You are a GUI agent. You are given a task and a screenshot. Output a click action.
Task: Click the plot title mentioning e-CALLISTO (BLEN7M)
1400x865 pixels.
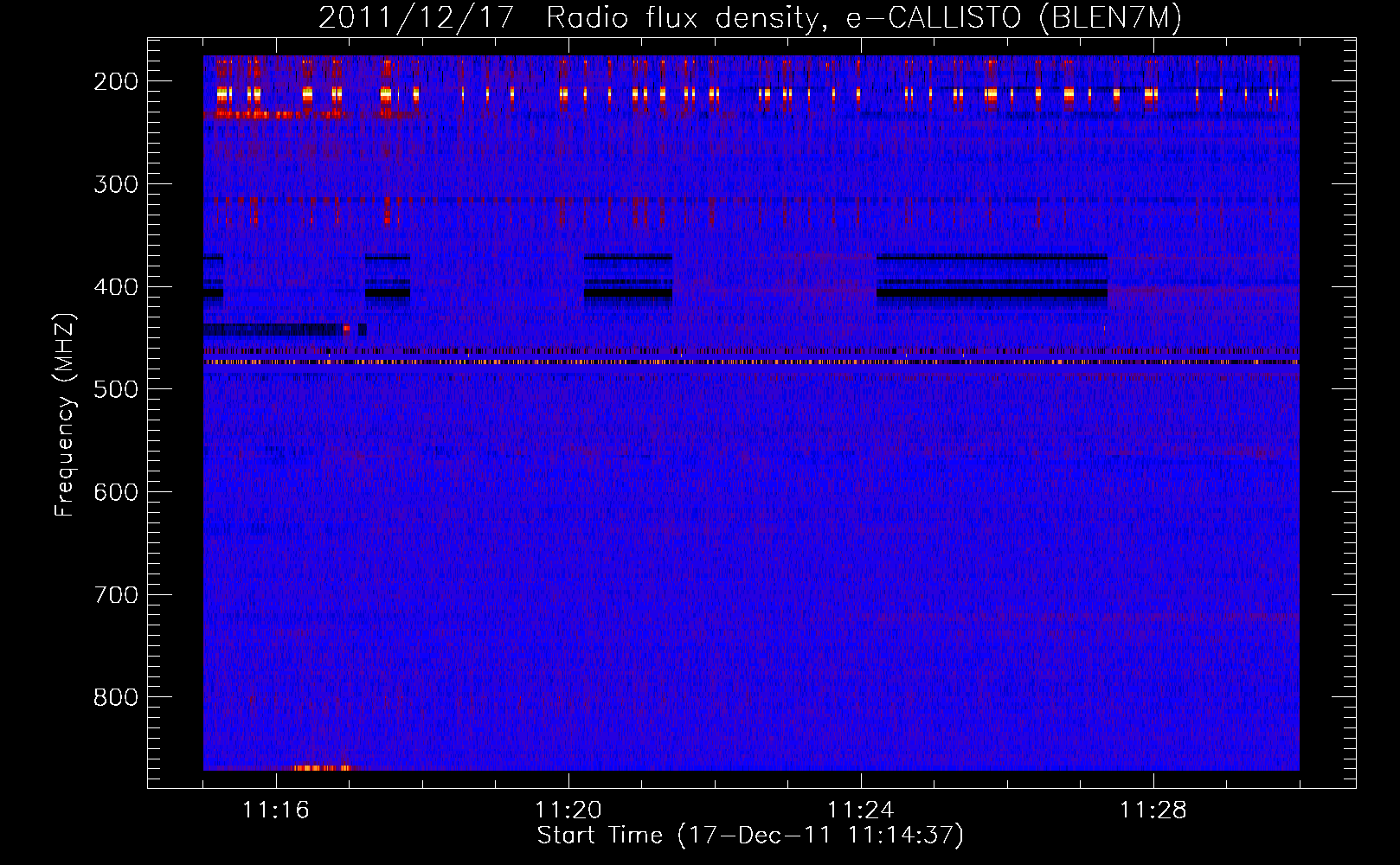click(x=750, y=17)
